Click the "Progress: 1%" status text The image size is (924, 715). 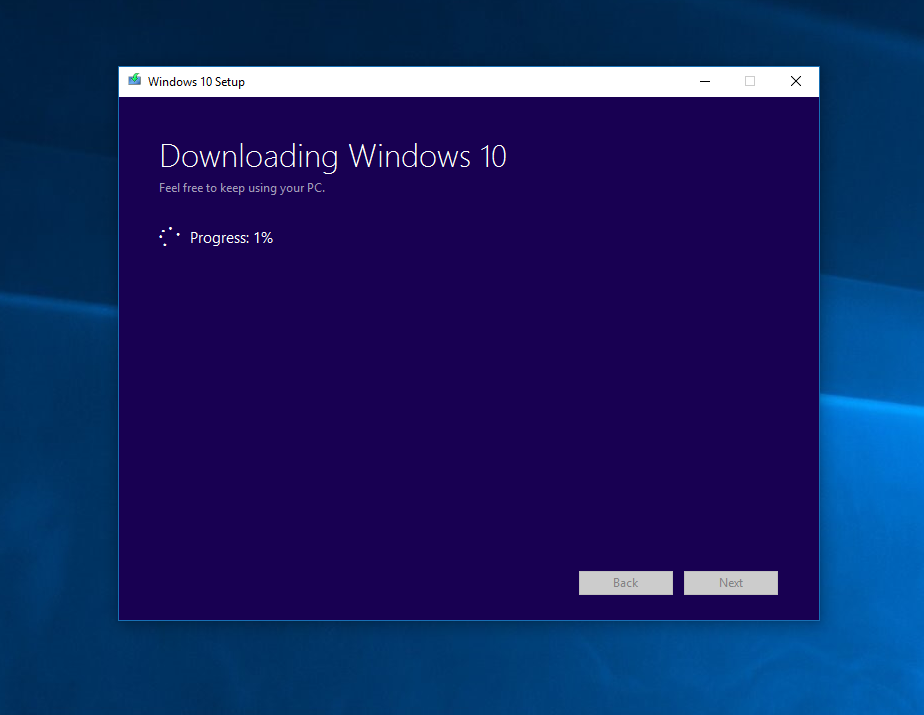[231, 238]
